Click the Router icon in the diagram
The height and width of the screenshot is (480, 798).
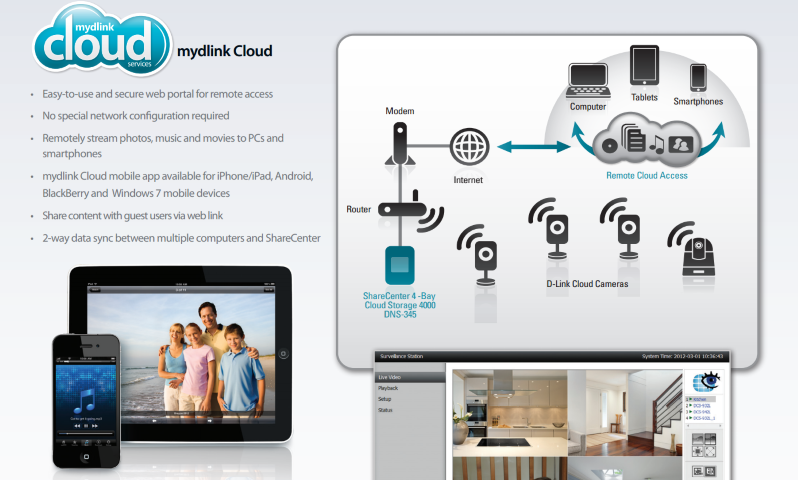pyautogui.click(x=410, y=211)
